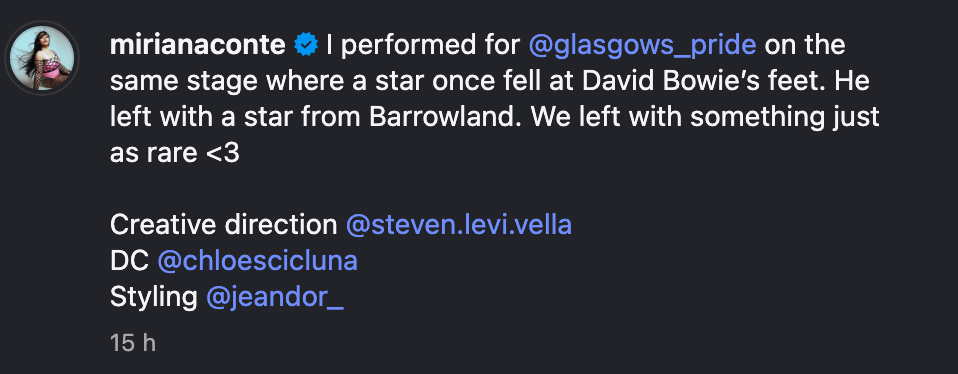
Task: Click the "DC" credit label
Action: coord(129,261)
